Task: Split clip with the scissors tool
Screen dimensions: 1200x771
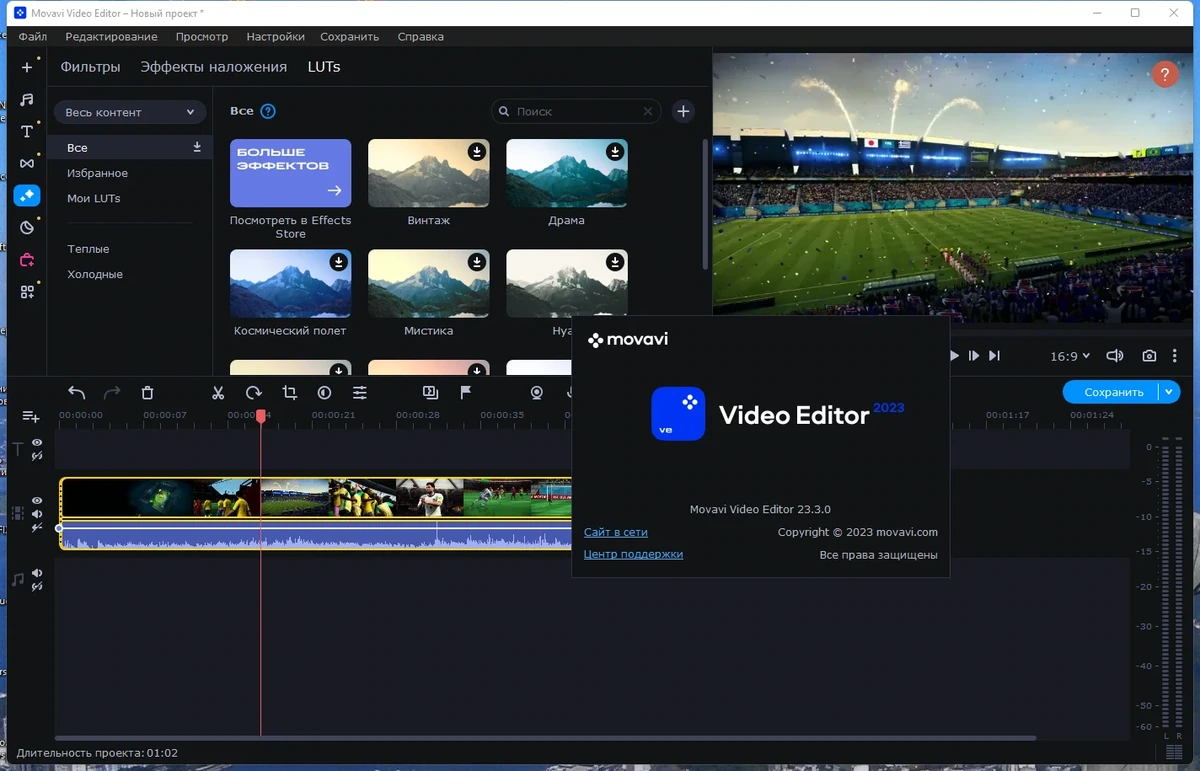Action: click(218, 393)
